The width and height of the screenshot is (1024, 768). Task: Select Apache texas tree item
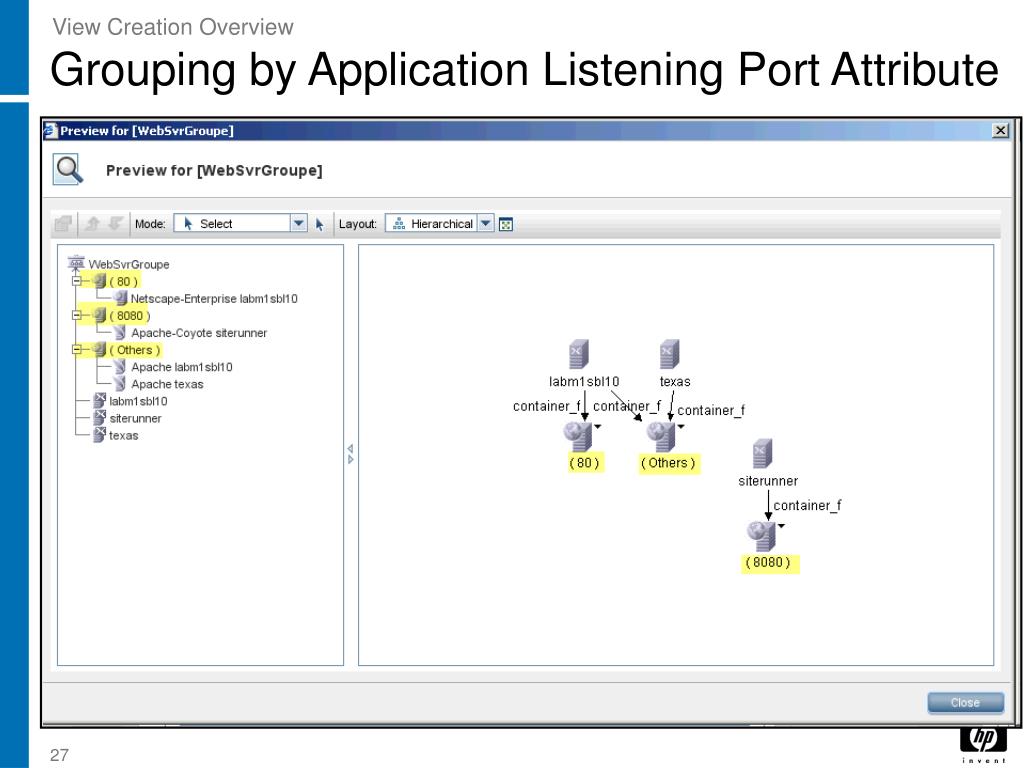tap(167, 384)
